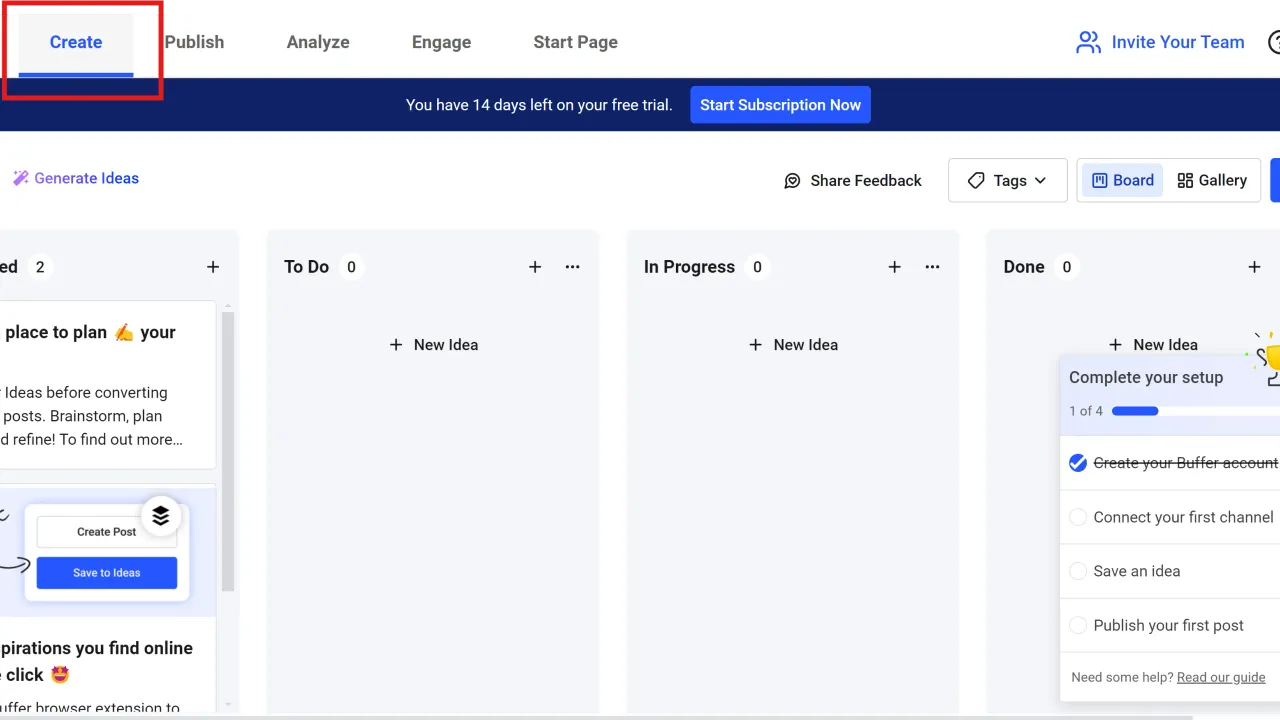This screenshot has width=1280, height=720.
Task: Click the plus icon in In Progress header
Action: click(x=895, y=267)
